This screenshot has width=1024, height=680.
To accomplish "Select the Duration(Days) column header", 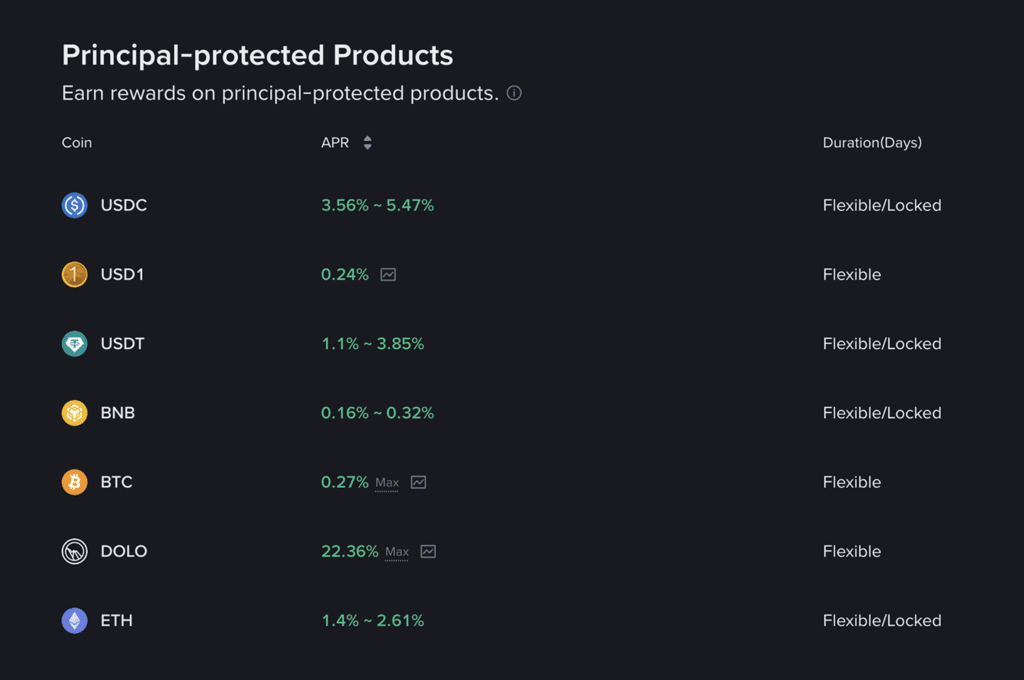I will (x=871, y=142).
